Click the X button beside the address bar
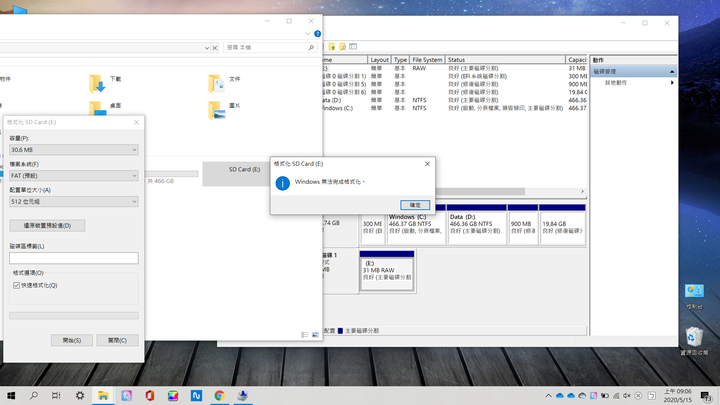The height and width of the screenshot is (405, 720). click(214, 48)
